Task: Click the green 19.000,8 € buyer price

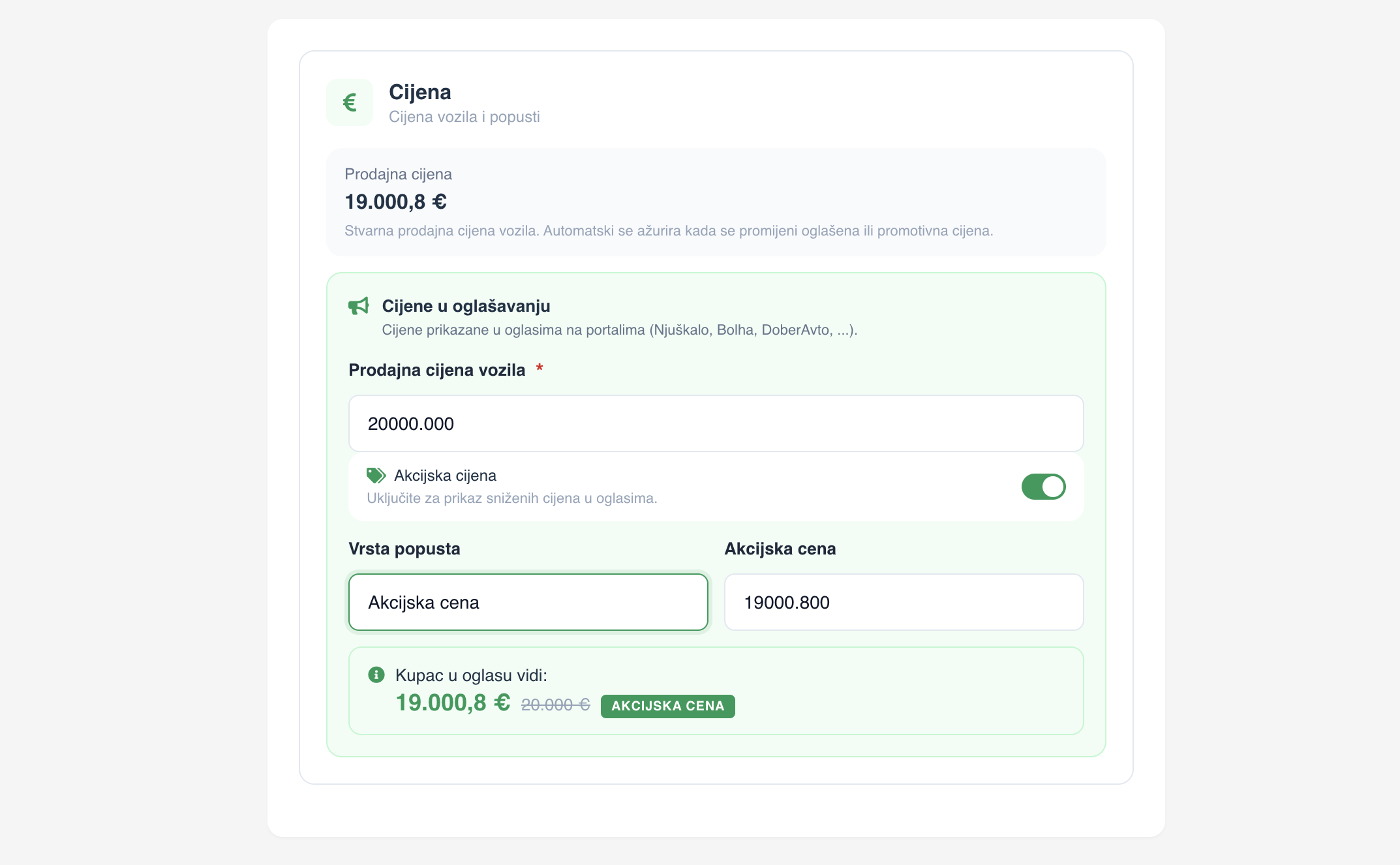Action: tap(453, 703)
